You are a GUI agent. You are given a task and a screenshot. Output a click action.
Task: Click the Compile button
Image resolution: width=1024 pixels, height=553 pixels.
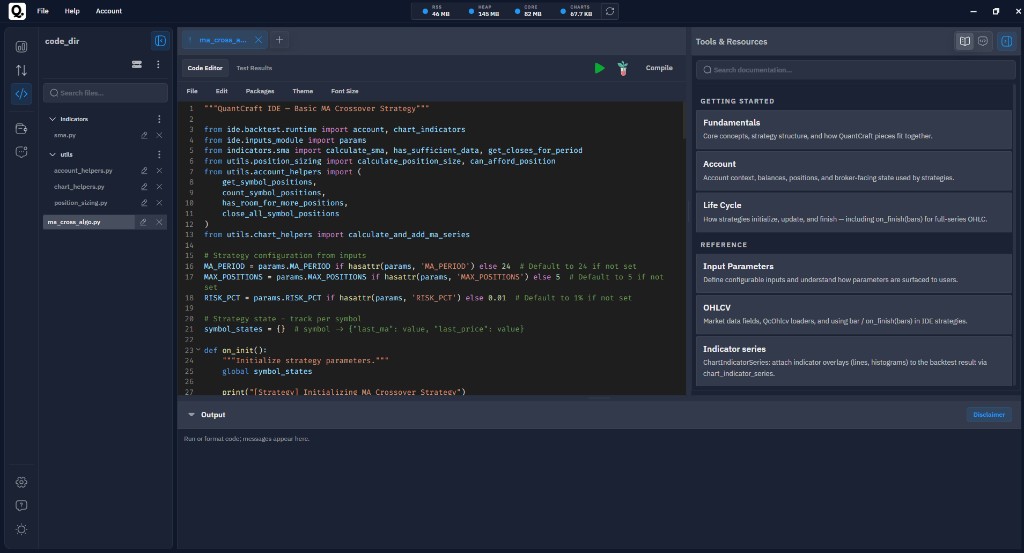659,68
